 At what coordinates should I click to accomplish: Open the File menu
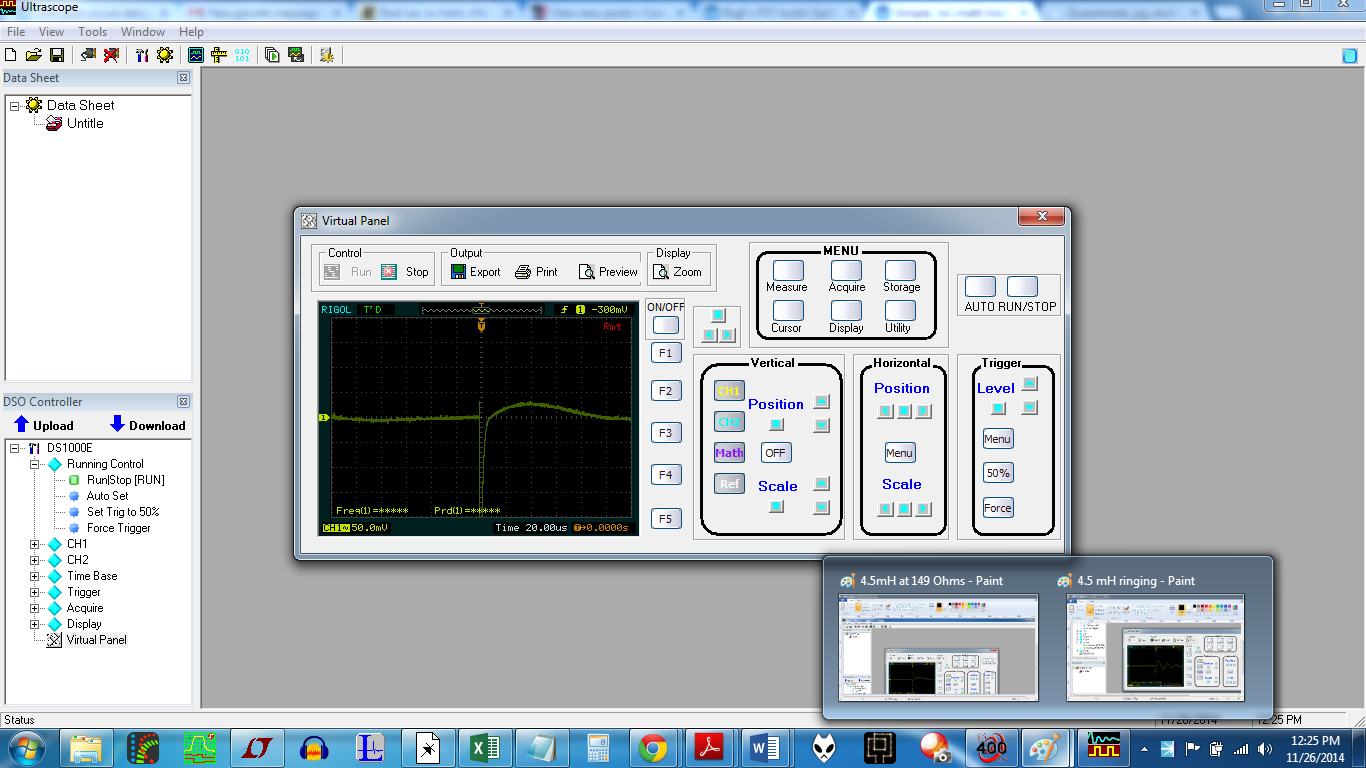point(16,32)
